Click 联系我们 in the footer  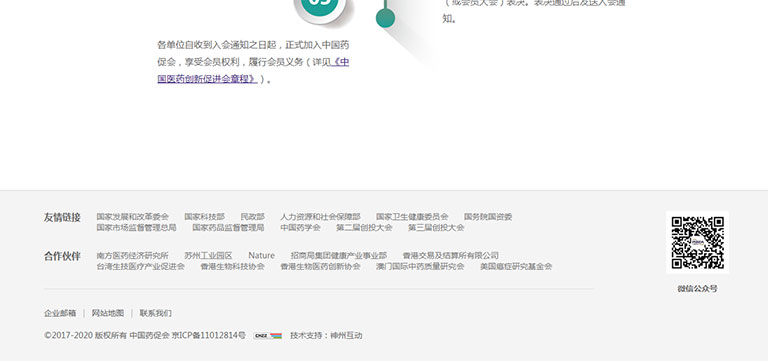pyautogui.click(x=156, y=313)
